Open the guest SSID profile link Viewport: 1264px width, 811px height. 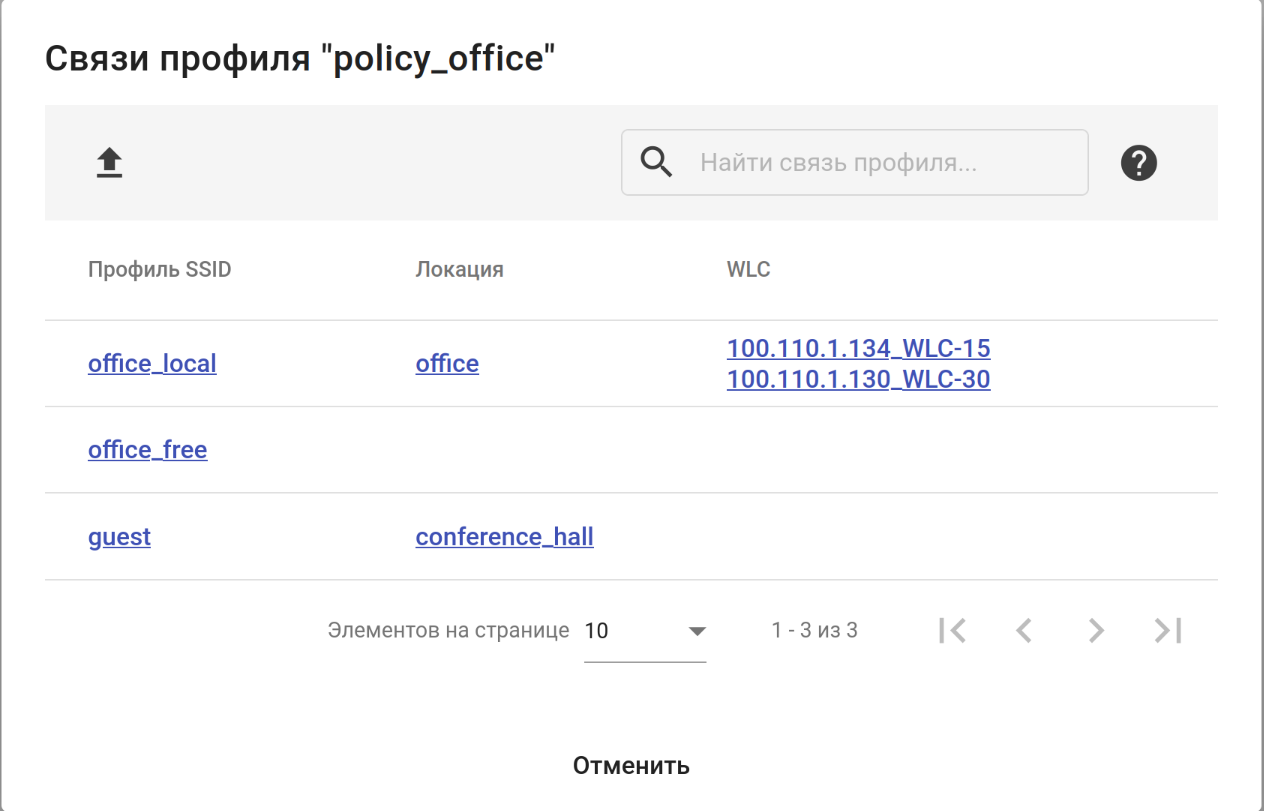click(x=119, y=537)
